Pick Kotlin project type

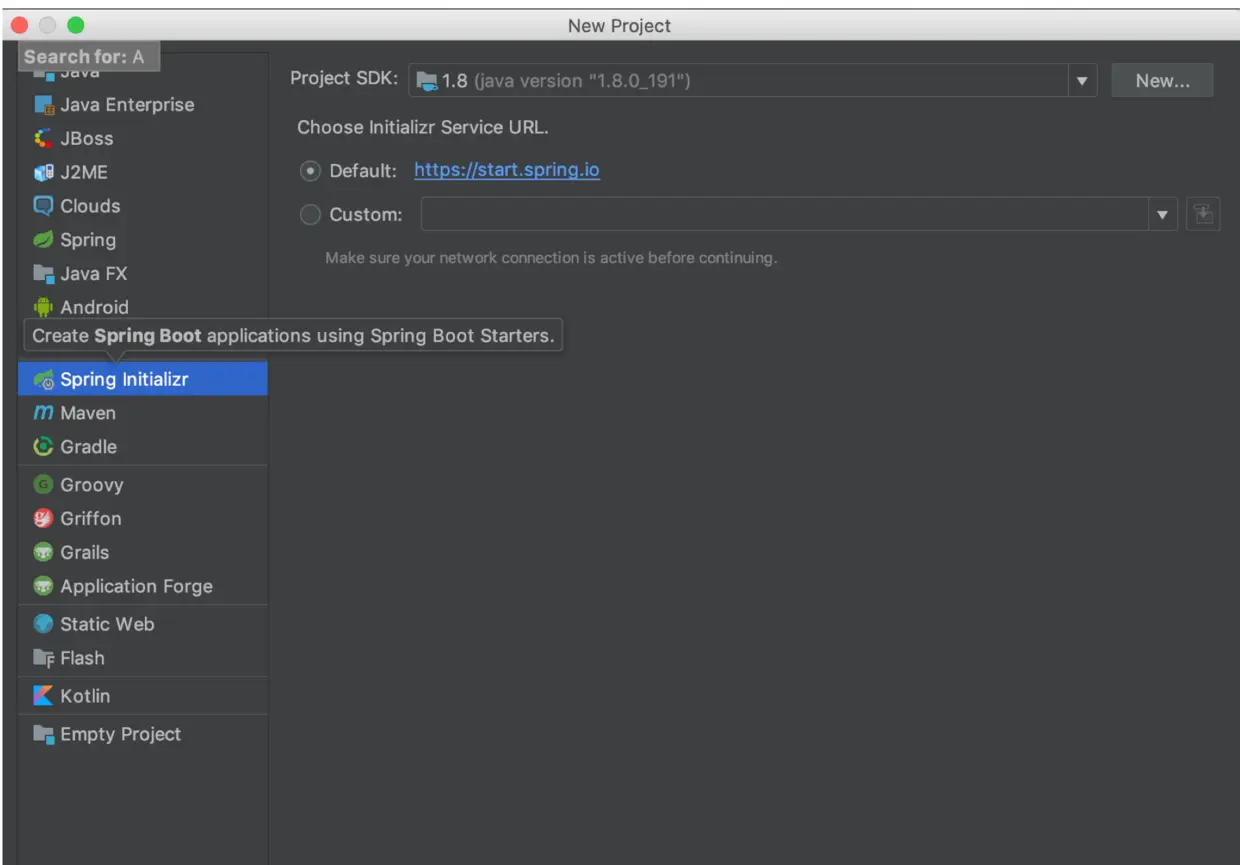[143, 696]
